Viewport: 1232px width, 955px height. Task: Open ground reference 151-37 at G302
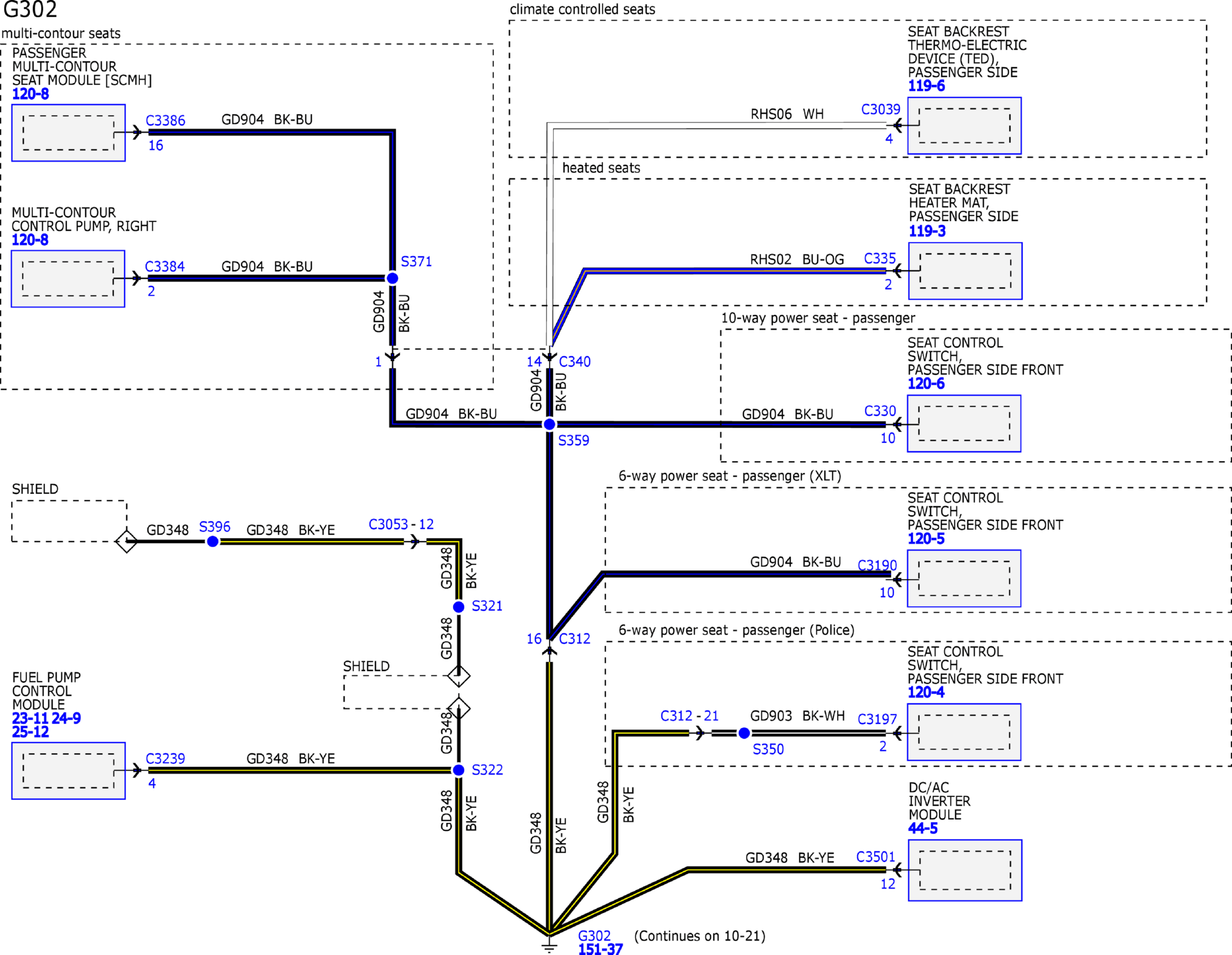(x=600, y=949)
